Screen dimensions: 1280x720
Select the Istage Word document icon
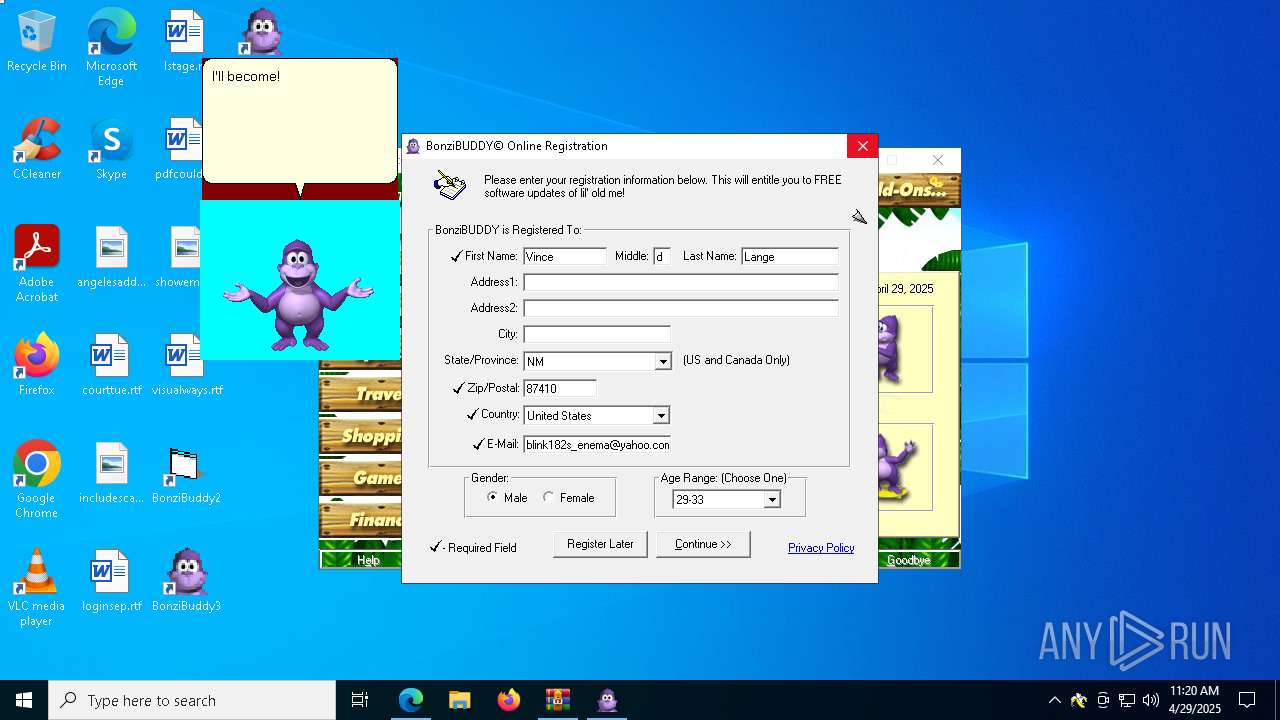pyautogui.click(x=183, y=41)
